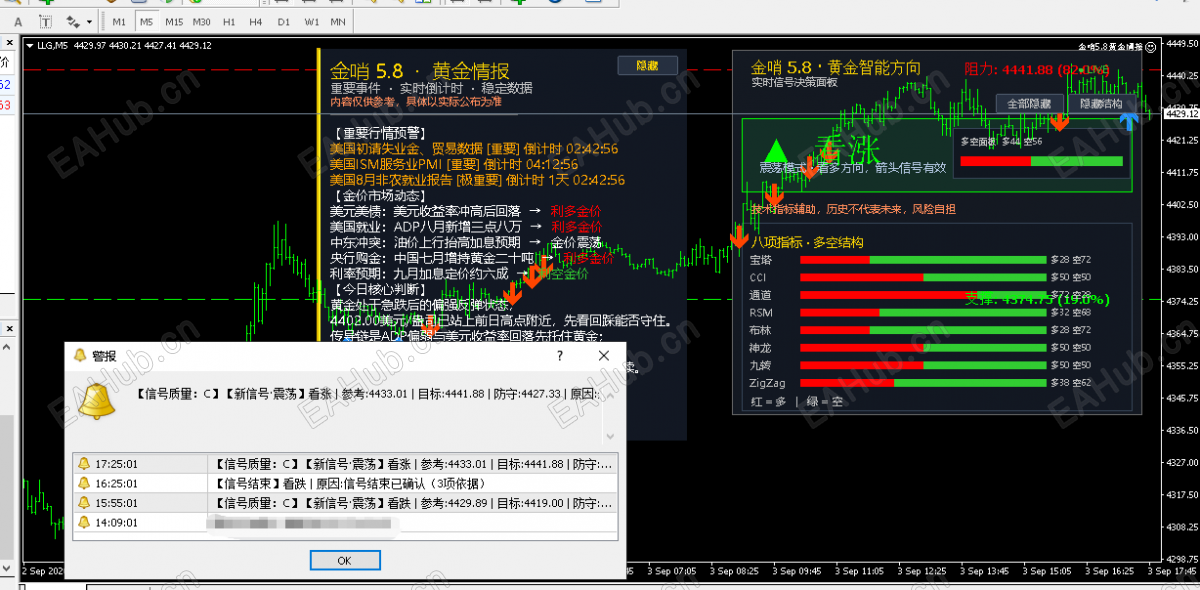Switch chart to H1 timeframe
Screen dimensions: 1200x590
click(229, 21)
